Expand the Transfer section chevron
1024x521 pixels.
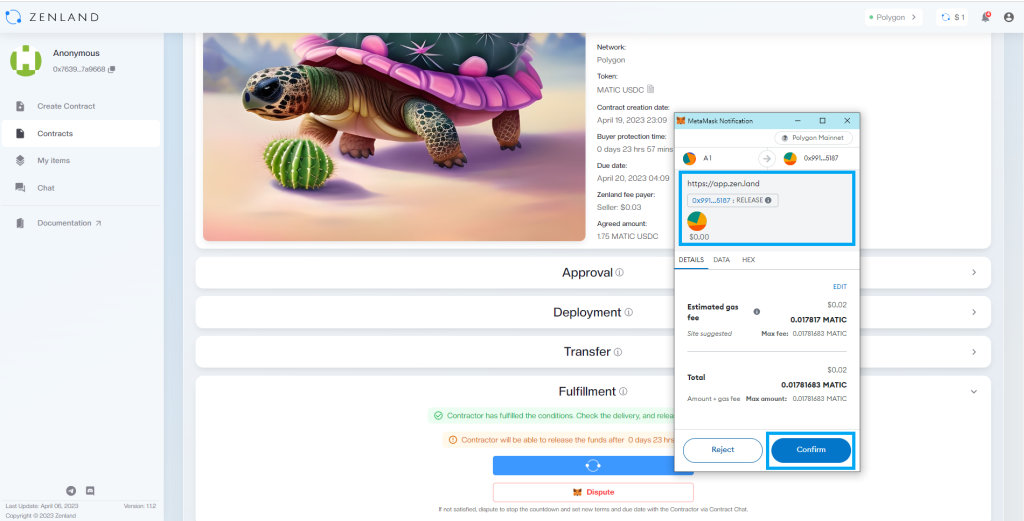tap(974, 352)
